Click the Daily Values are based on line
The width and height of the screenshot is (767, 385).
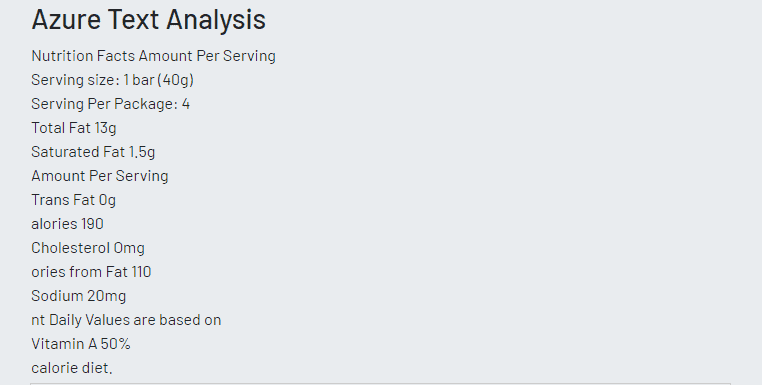pyautogui.click(x=126, y=319)
